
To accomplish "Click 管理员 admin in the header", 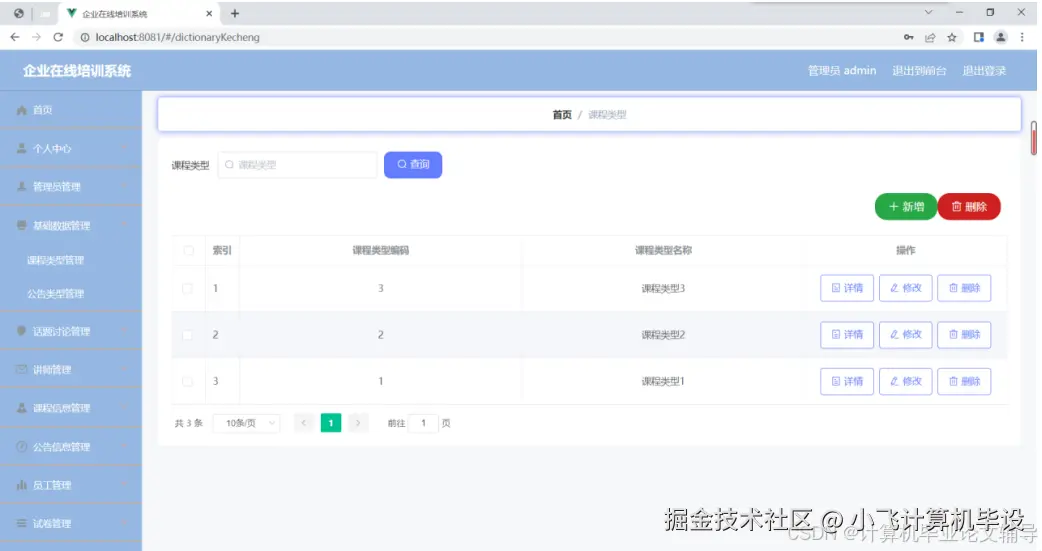I will pyautogui.click(x=841, y=70).
